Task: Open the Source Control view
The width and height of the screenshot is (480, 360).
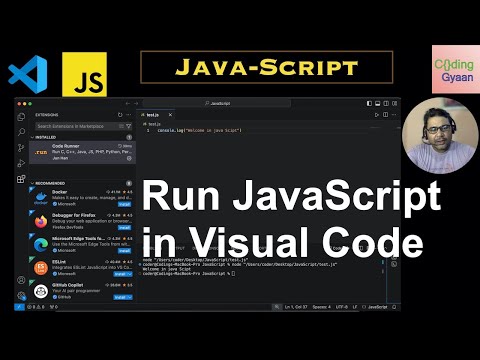Action: pyautogui.click(x=21, y=148)
